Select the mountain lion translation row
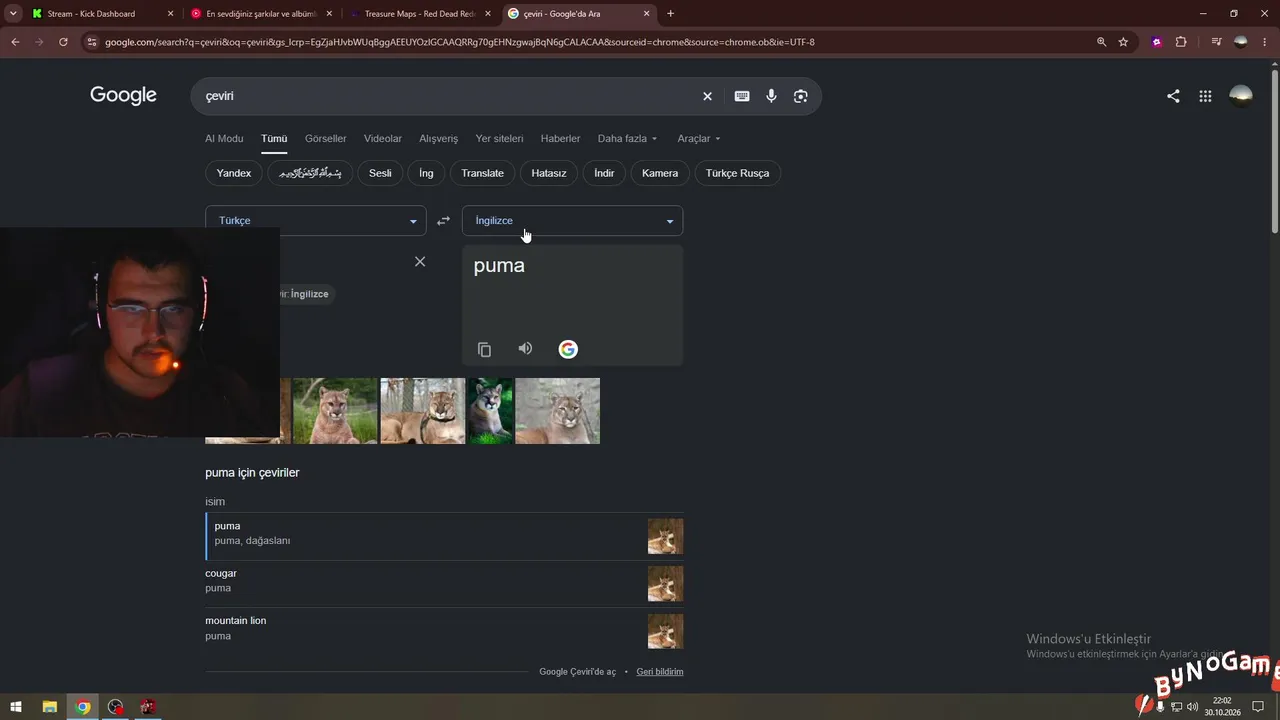Screen dimensions: 1280x720 click(x=444, y=632)
